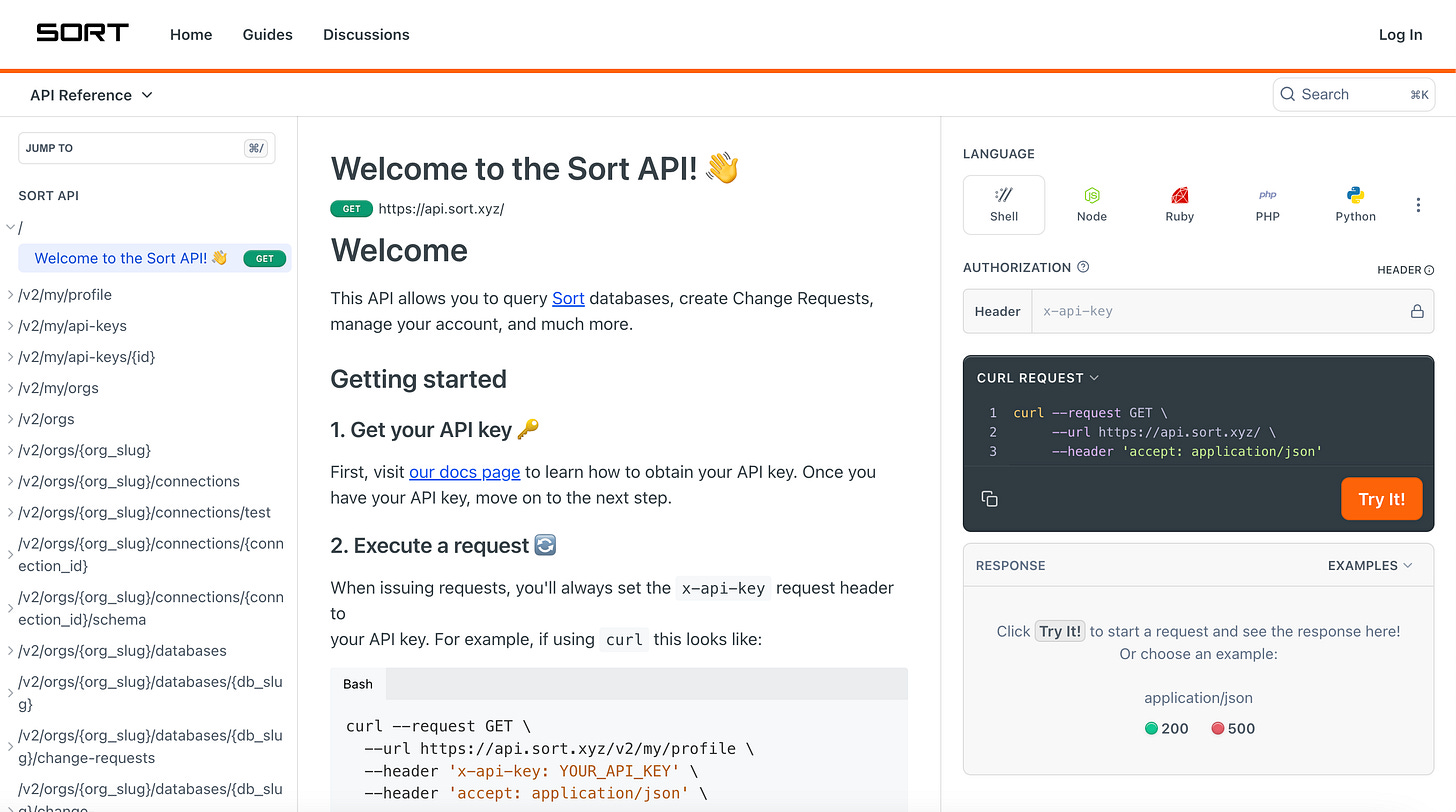Click the GET badge under page title
This screenshot has height=812, width=1456.
click(351, 209)
